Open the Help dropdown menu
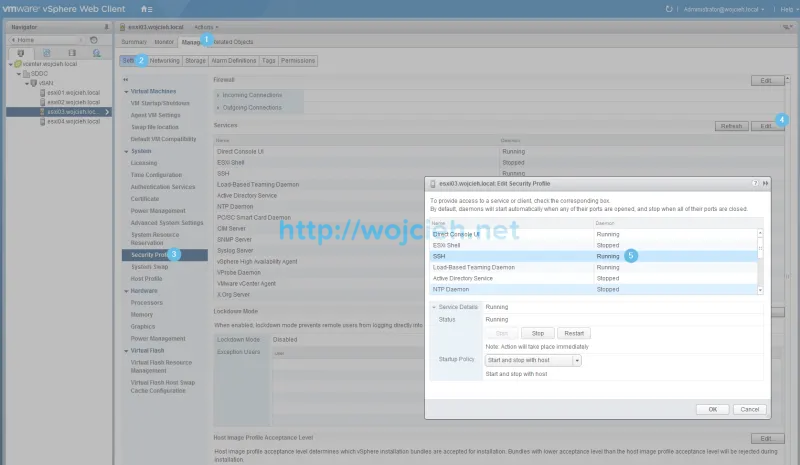This screenshot has width=800, height=465. [789, 9]
